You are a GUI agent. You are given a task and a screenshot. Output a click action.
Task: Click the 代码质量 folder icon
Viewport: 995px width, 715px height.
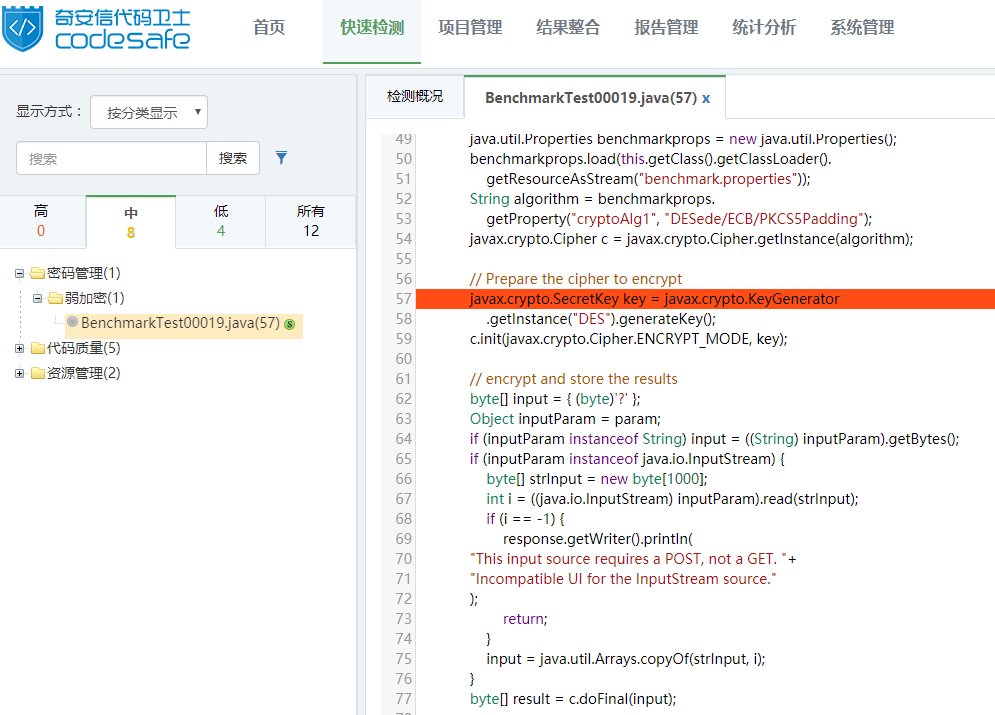pyautogui.click(x=37, y=348)
